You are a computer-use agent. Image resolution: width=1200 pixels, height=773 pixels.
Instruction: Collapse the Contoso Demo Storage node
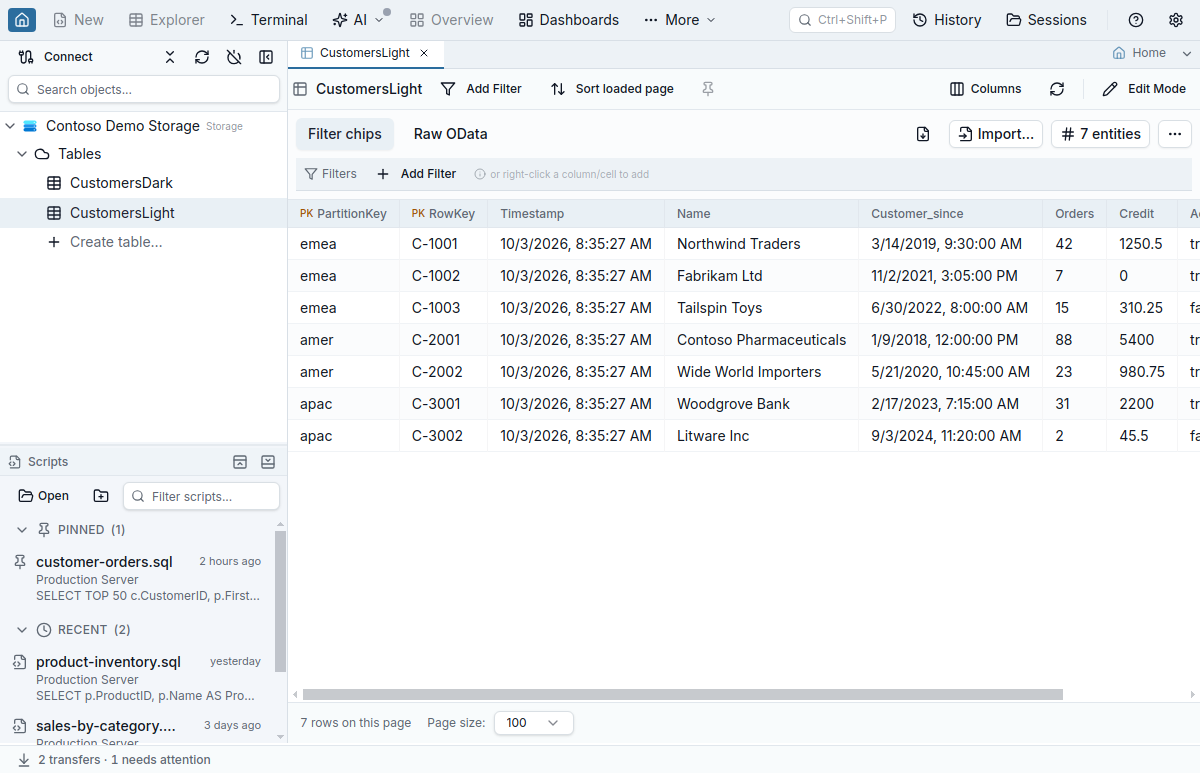pos(11,126)
